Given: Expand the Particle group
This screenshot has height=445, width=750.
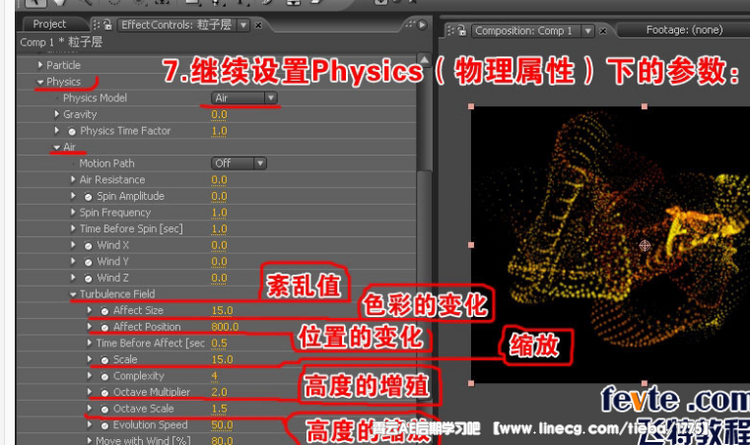Looking at the screenshot, I should pyautogui.click(x=40, y=65).
